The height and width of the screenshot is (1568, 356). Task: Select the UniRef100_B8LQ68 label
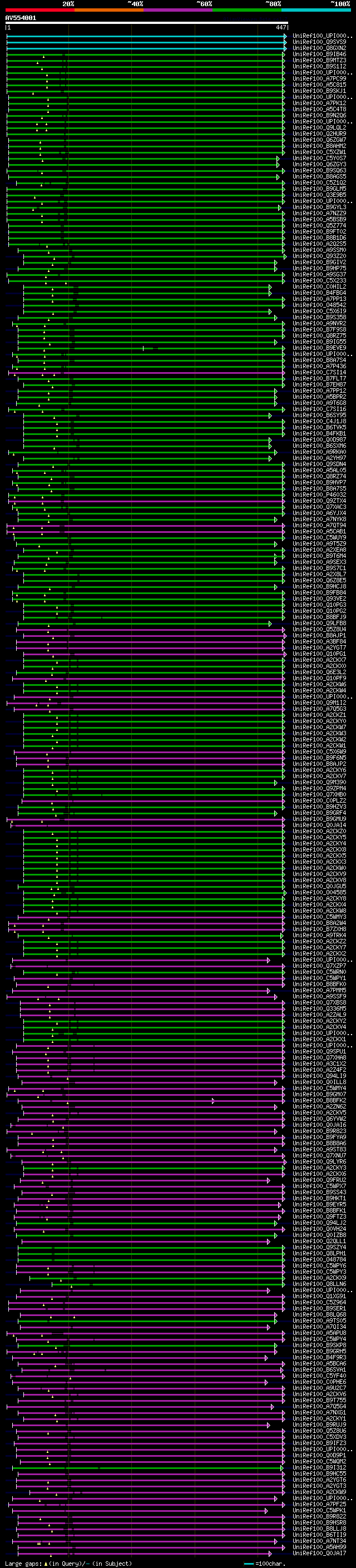[x=319, y=1314]
